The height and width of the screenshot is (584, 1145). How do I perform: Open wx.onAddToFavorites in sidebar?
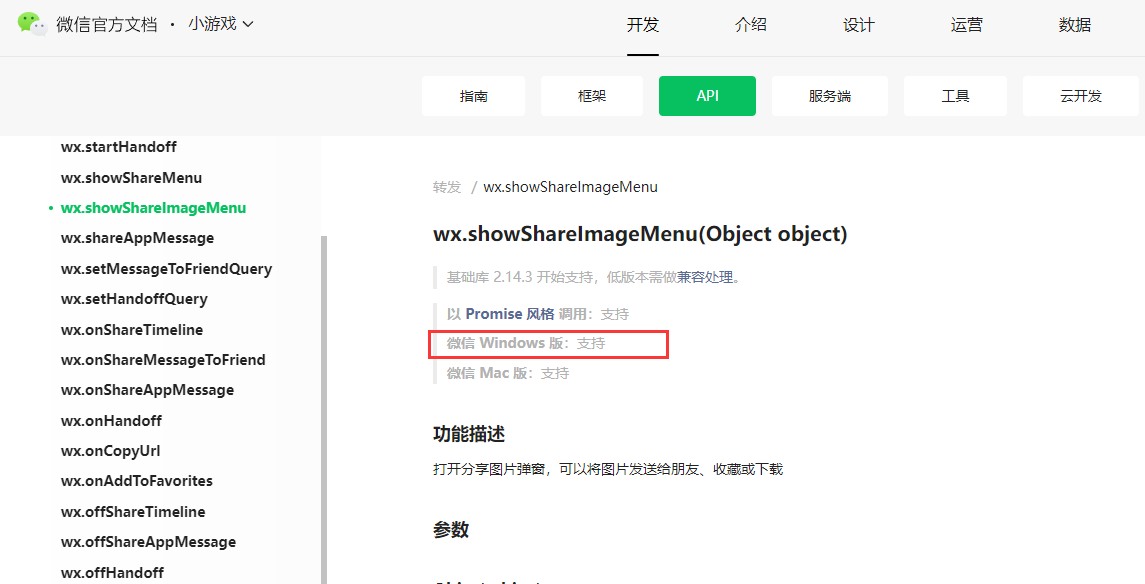coord(137,481)
